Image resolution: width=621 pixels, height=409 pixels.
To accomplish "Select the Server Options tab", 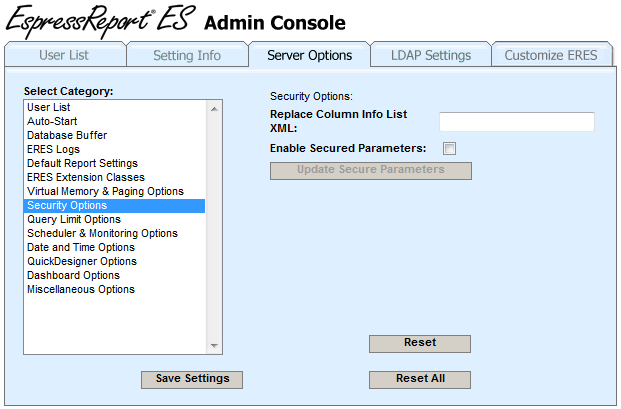I will [309, 55].
